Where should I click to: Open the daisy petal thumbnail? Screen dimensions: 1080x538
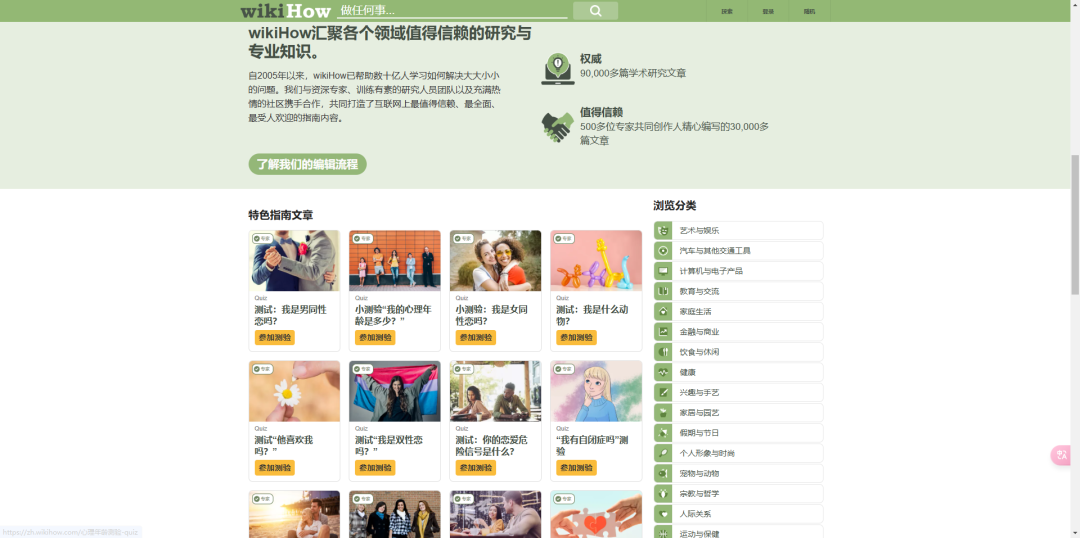294,391
